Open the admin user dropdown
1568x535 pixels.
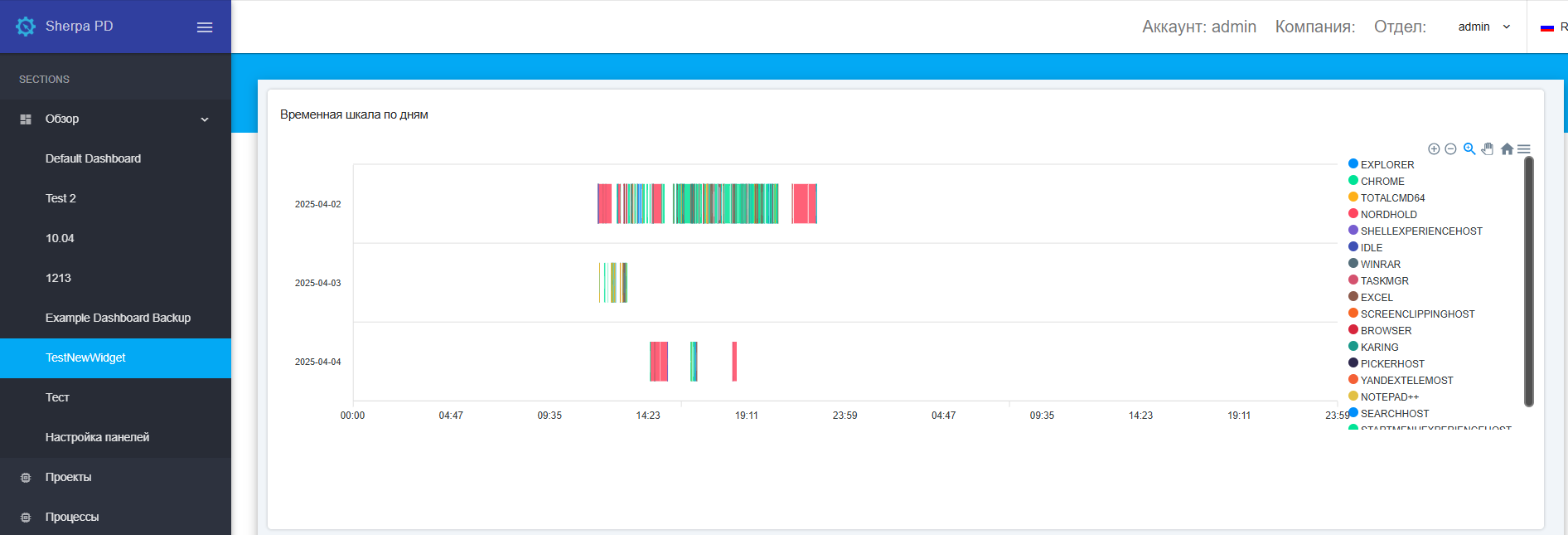click(x=1483, y=27)
